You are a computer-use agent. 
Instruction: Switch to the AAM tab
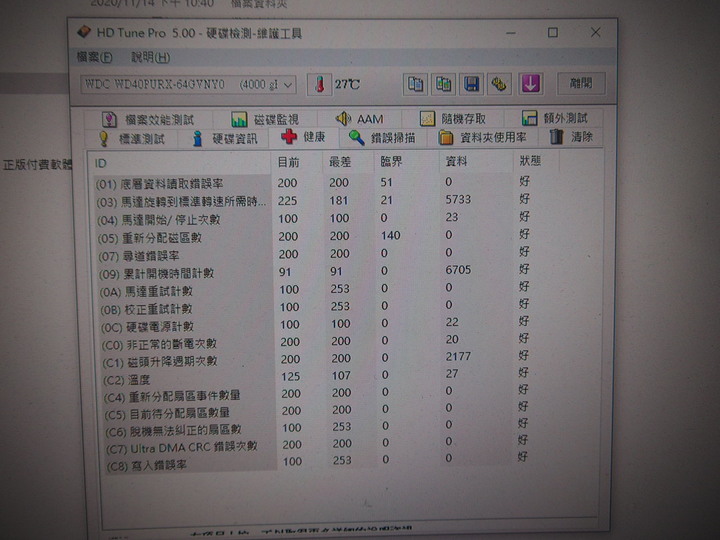360,119
